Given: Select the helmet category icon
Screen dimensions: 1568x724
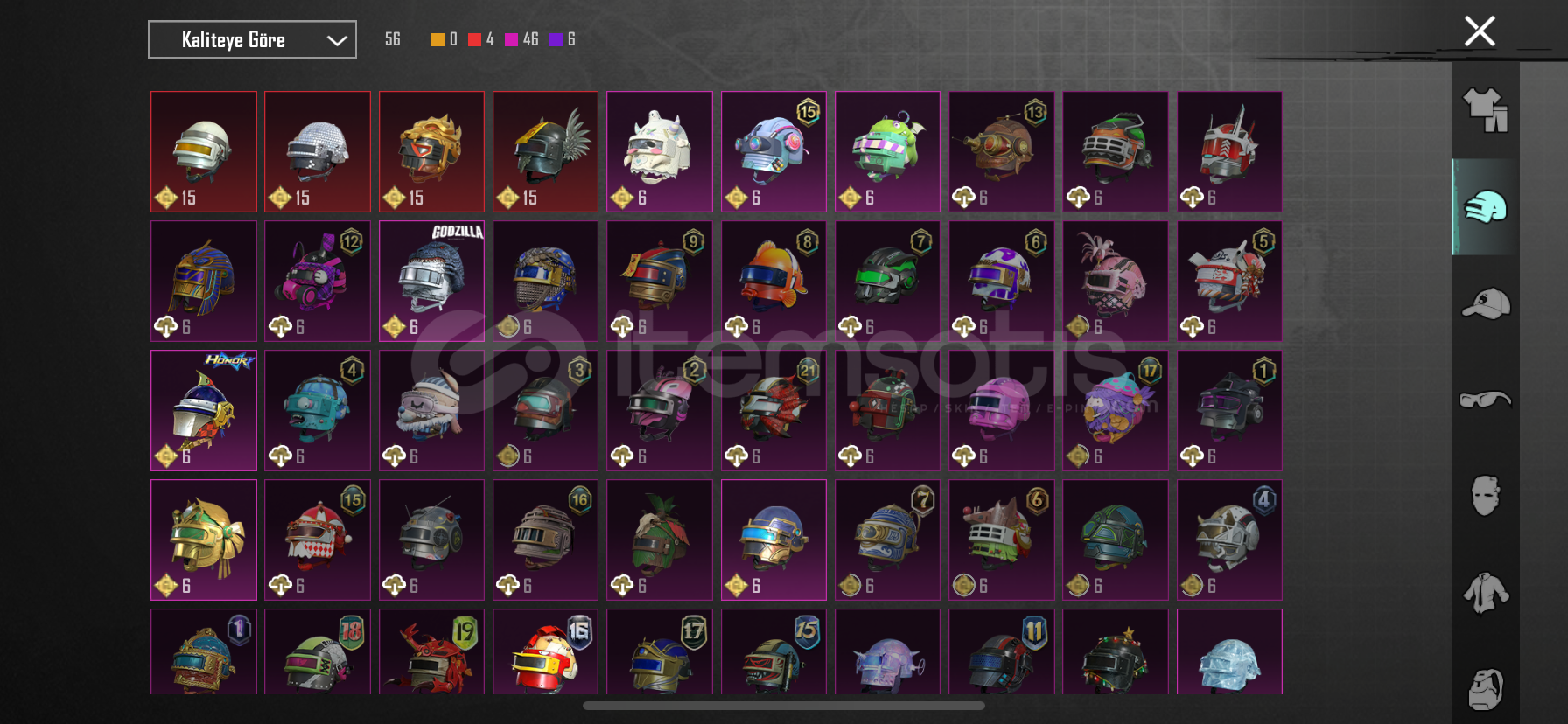Looking at the screenshot, I should tap(1486, 207).
